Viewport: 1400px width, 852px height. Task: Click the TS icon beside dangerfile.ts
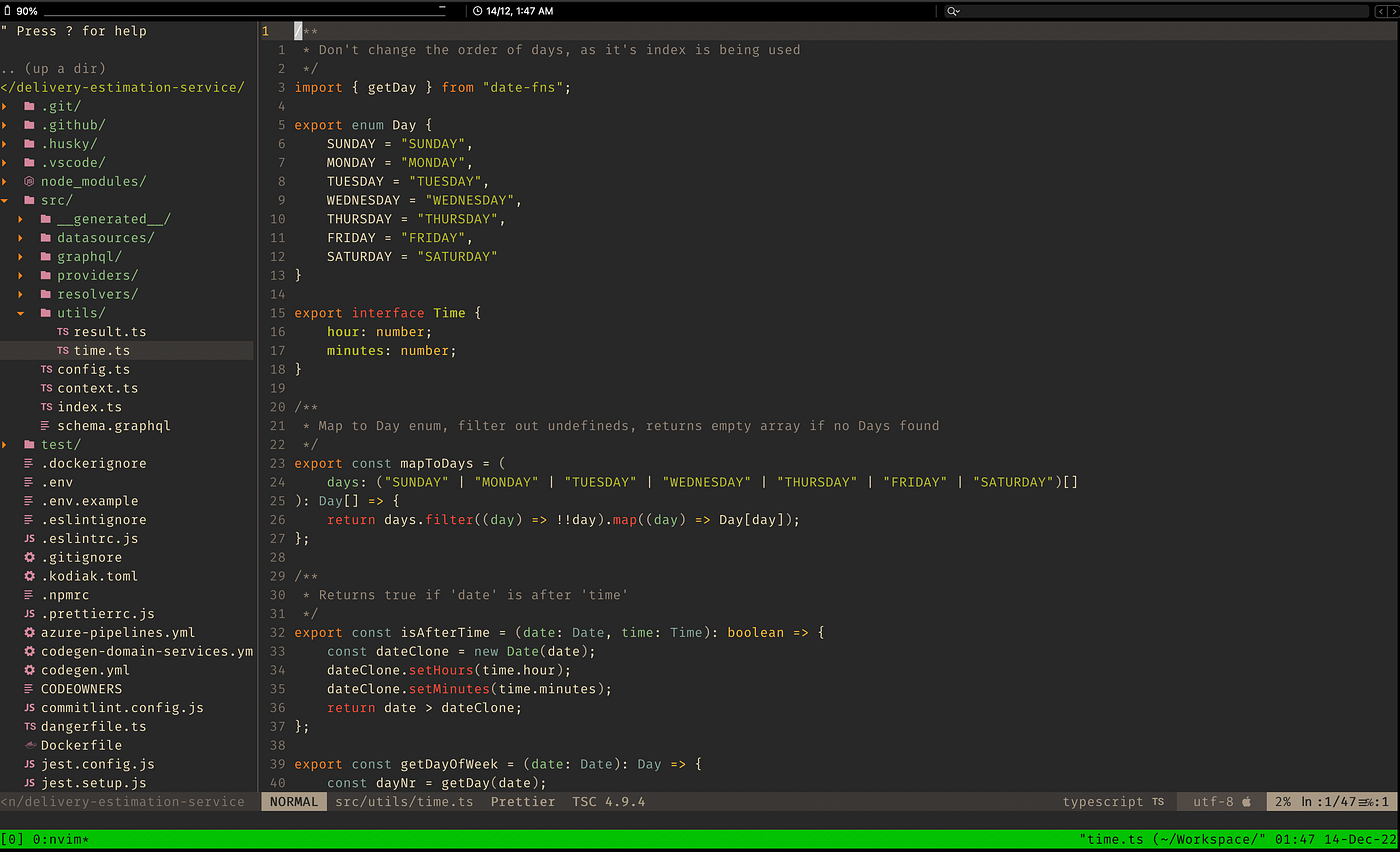[x=29, y=727]
